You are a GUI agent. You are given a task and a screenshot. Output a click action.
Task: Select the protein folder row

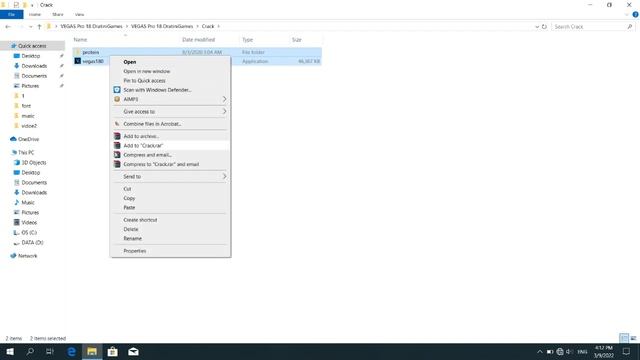(x=197, y=52)
